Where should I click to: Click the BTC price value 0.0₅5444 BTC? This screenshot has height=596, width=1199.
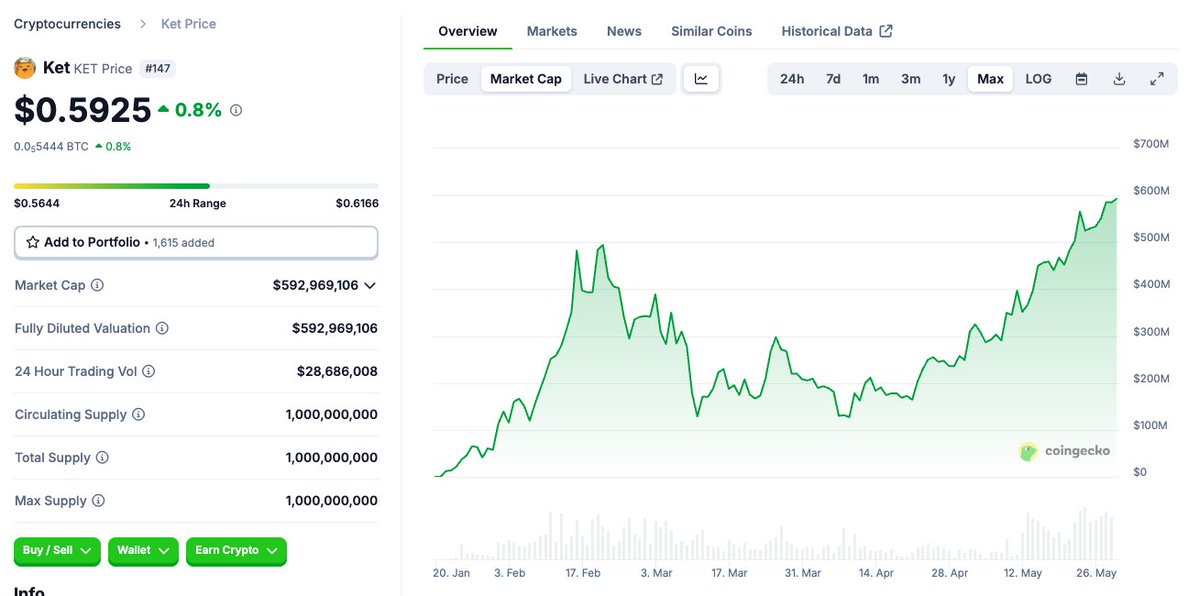point(51,146)
